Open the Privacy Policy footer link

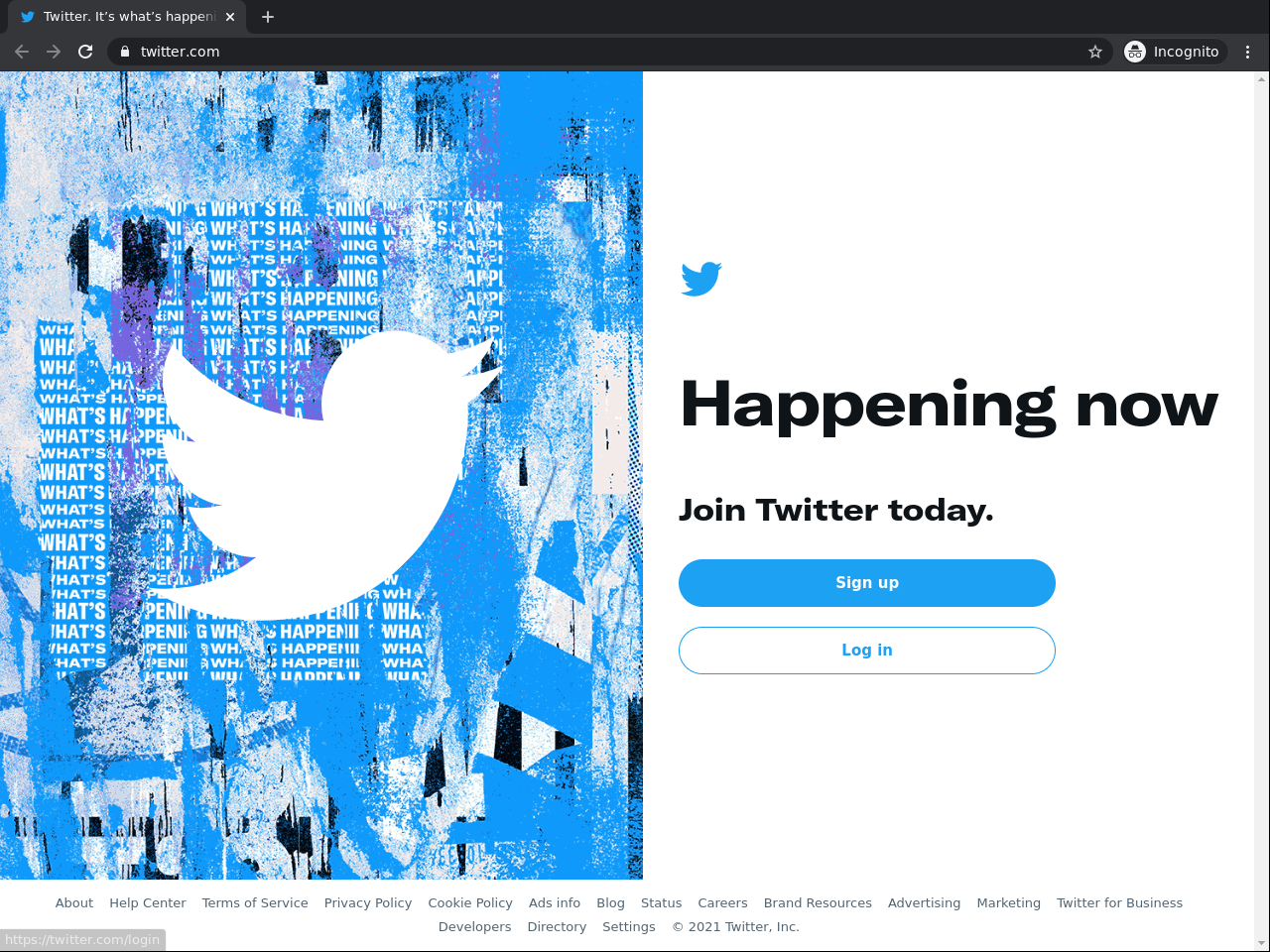pos(368,903)
